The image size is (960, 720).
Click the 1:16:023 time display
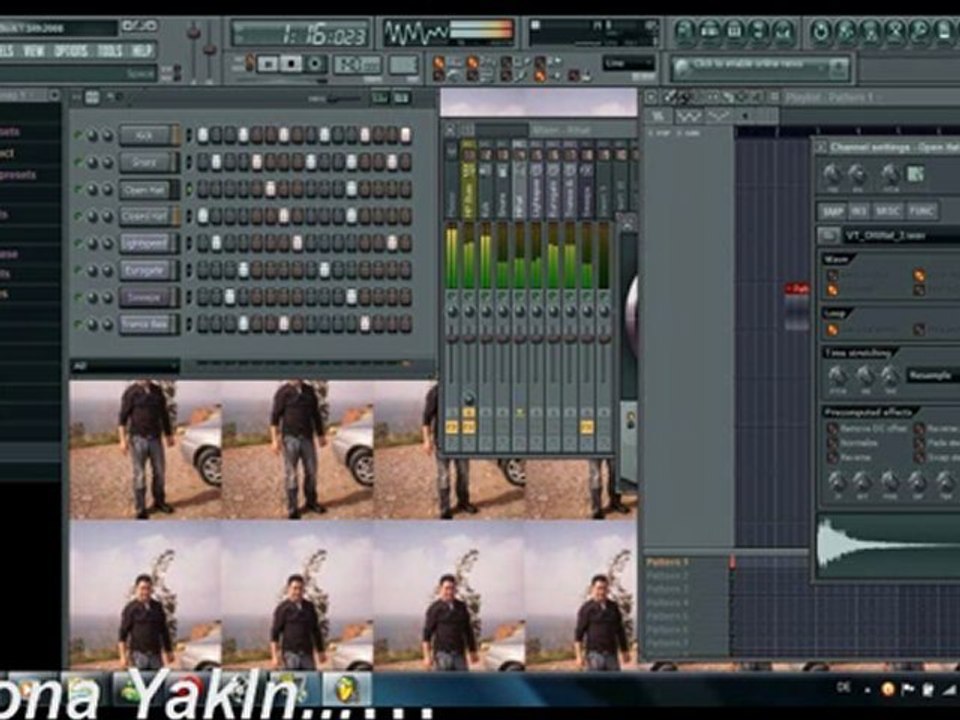[x=301, y=34]
